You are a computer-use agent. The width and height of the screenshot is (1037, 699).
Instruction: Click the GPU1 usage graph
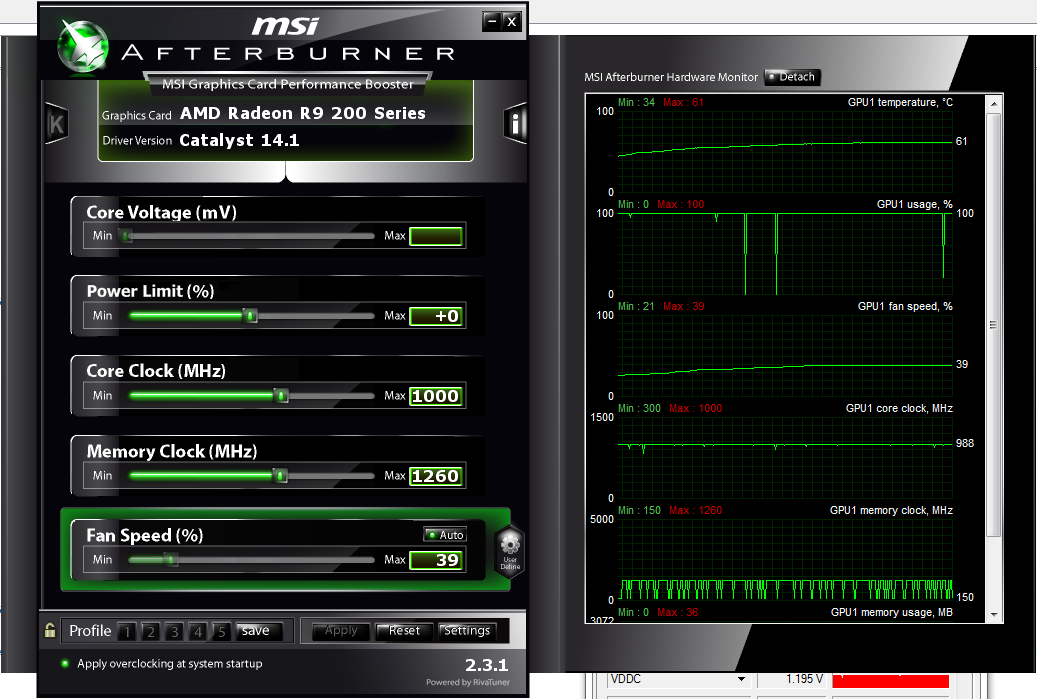(x=786, y=254)
